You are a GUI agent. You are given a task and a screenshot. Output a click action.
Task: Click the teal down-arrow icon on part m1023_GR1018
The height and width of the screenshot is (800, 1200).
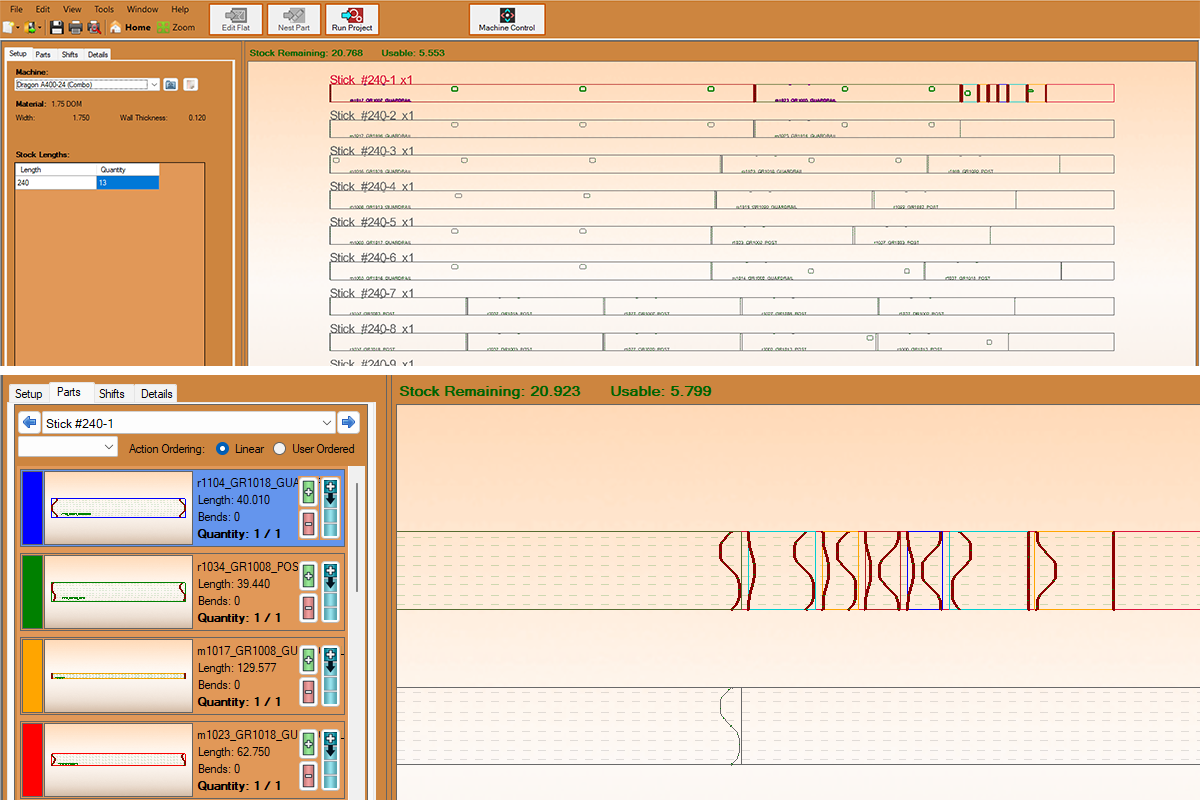(x=330, y=759)
